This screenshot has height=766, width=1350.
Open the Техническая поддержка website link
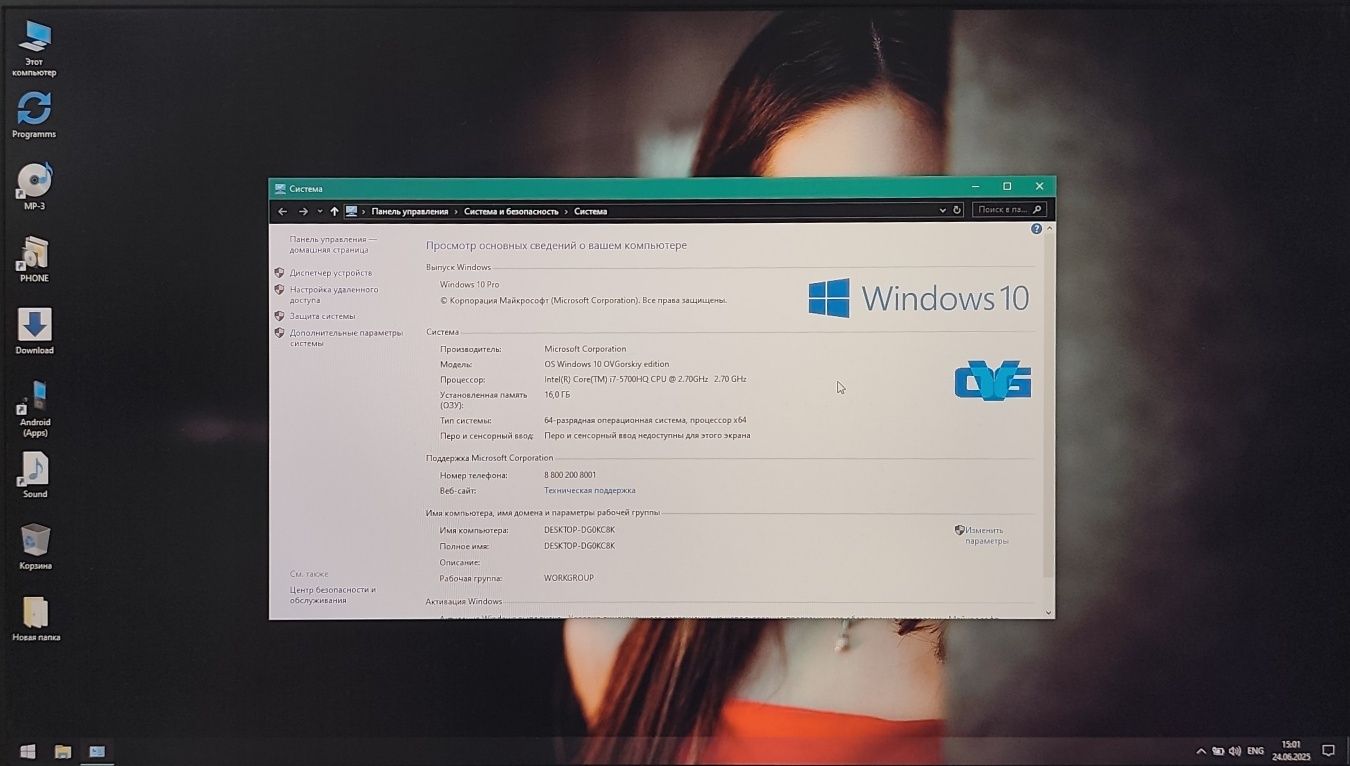tap(589, 490)
